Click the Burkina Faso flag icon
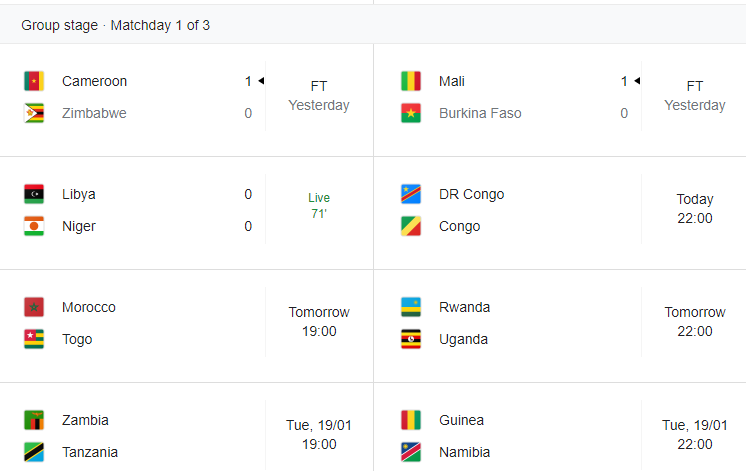The width and height of the screenshot is (746, 471). (411, 113)
